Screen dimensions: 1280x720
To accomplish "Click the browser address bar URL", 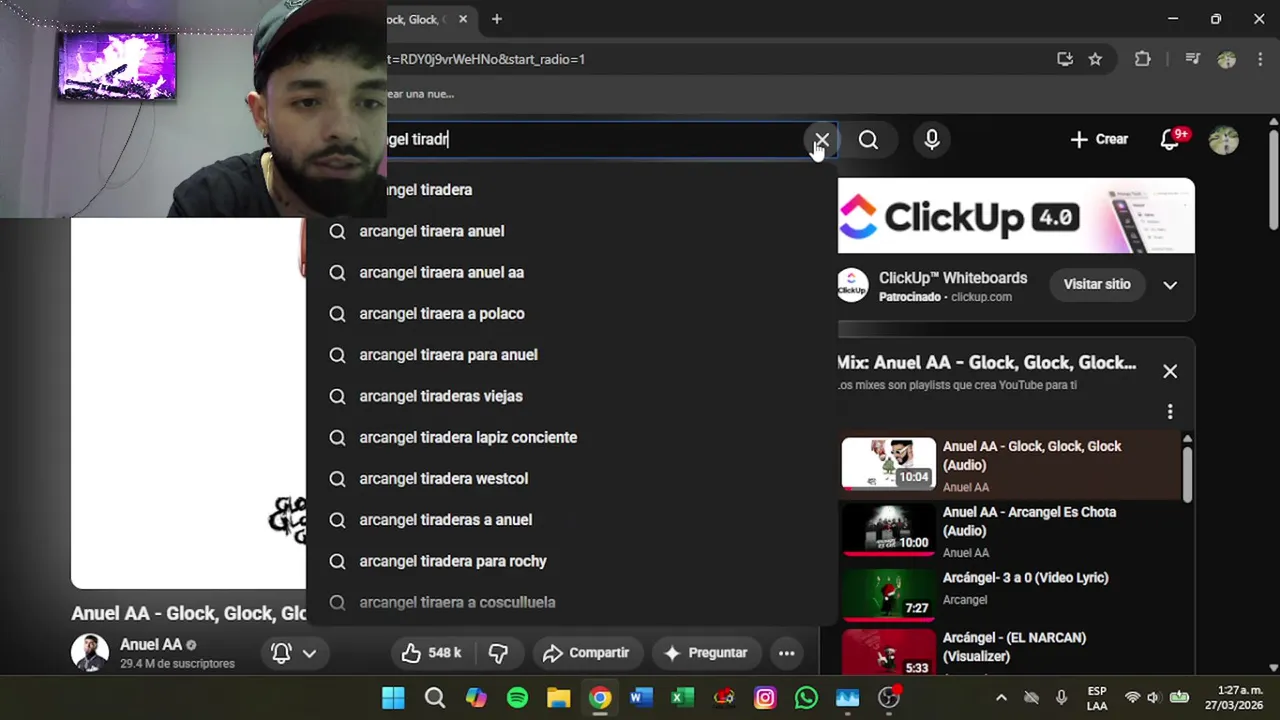I will [x=485, y=59].
